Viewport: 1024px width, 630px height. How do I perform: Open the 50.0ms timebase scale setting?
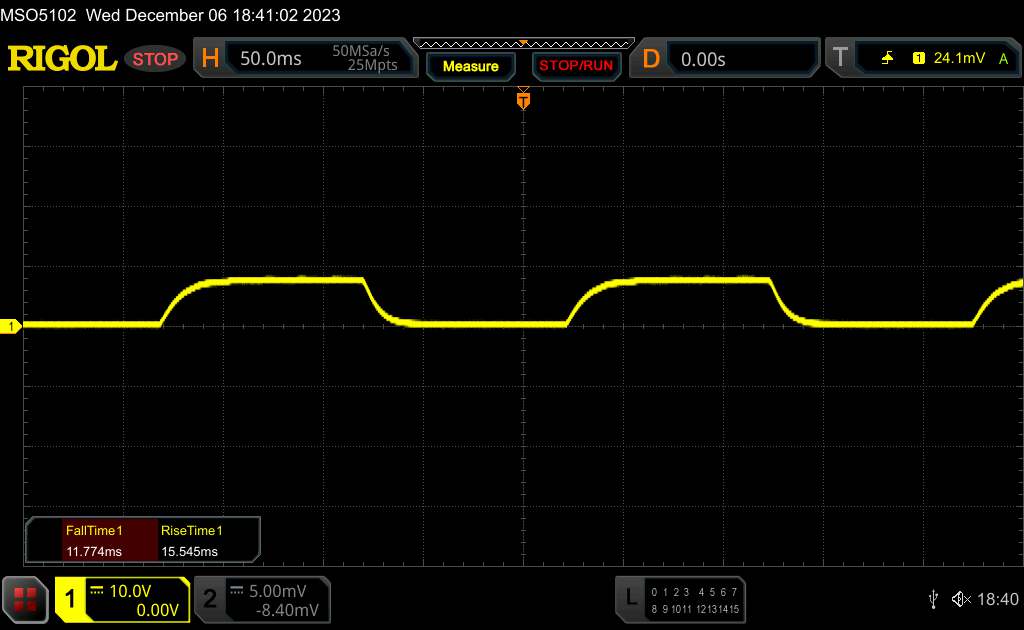[271, 59]
